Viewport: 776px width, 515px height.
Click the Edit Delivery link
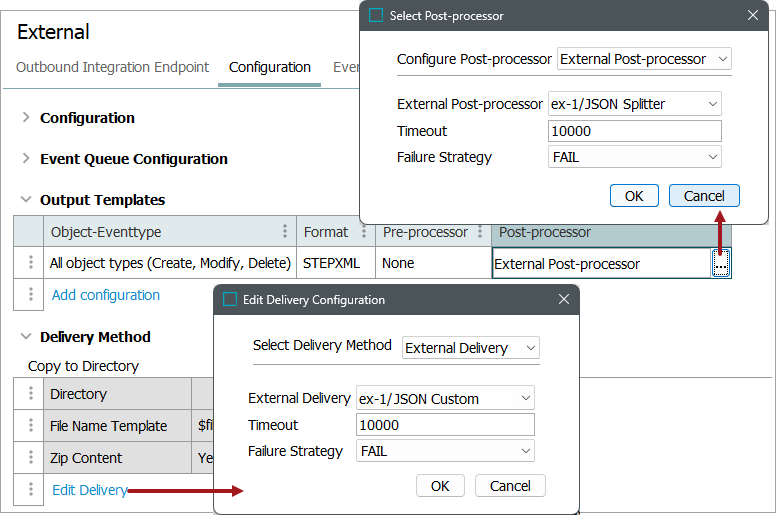click(x=90, y=490)
